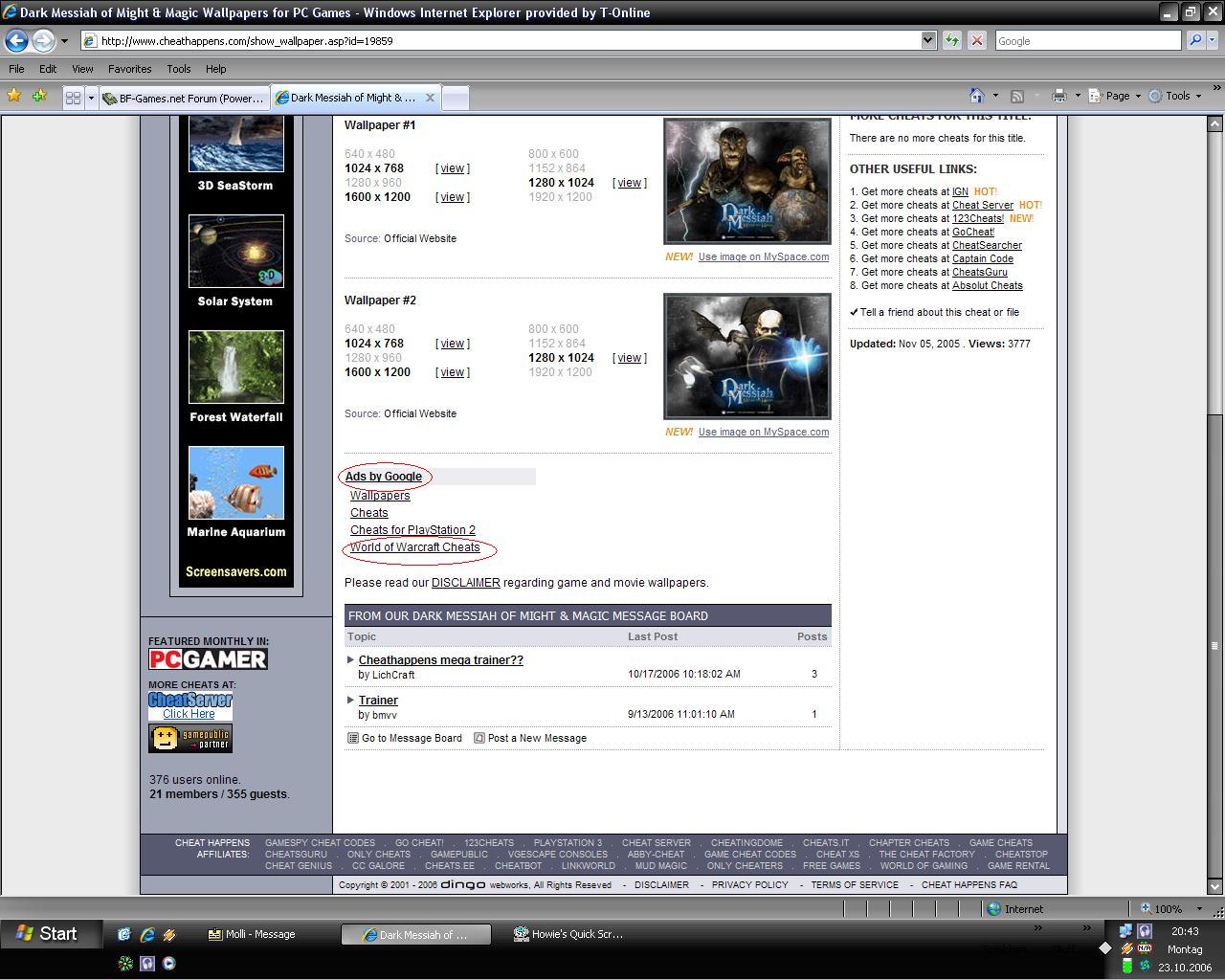Open the Page command dropdown
The width and height of the screenshot is (1225, 980).
(x=1117, y=96)
